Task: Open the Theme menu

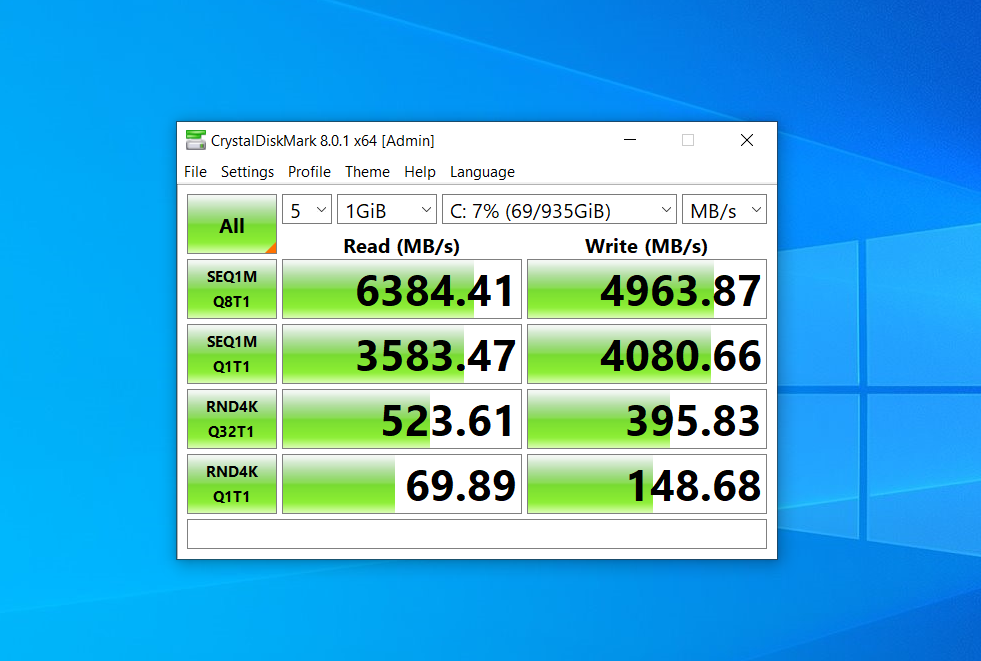Action: pos(367,172)
